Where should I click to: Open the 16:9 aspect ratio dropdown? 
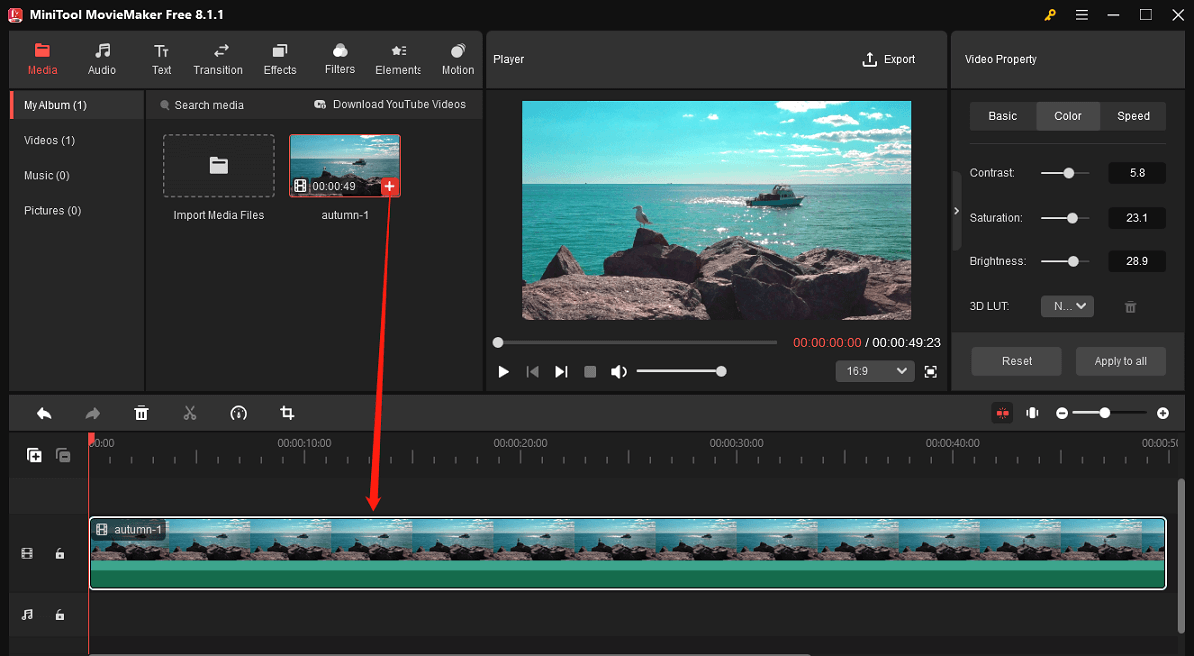[x=875, y=371]
